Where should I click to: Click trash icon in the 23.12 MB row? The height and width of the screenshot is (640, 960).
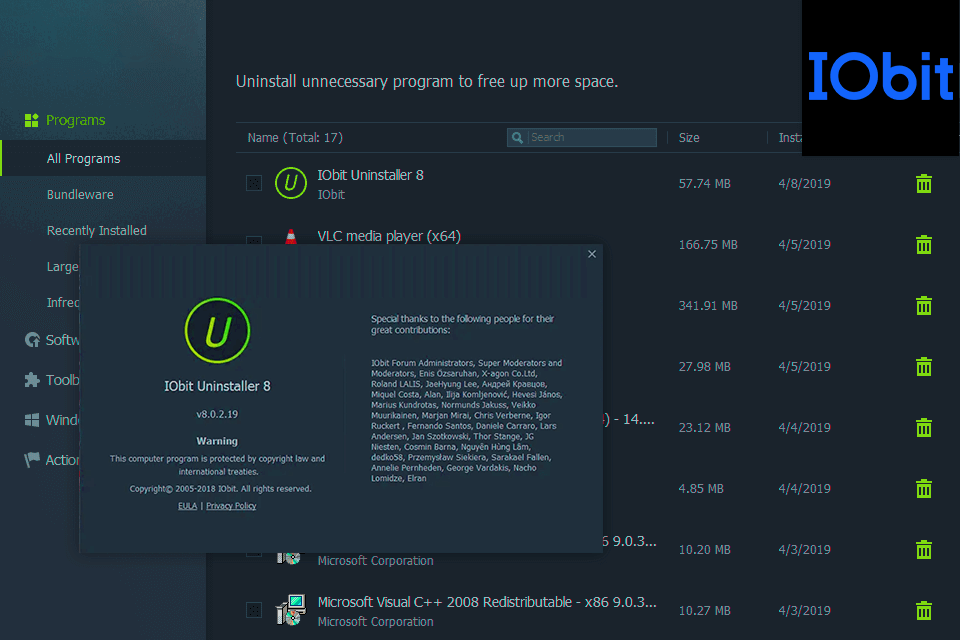923,427
